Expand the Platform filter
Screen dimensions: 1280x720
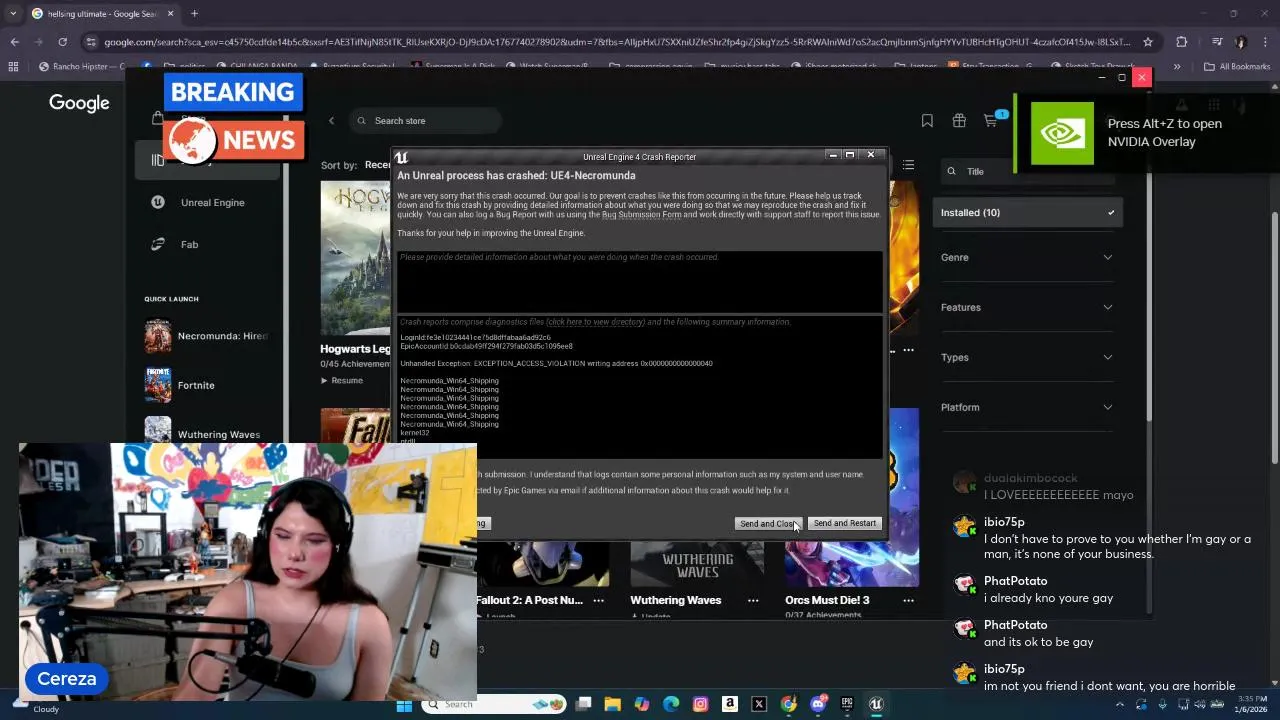pos(1028,407)
